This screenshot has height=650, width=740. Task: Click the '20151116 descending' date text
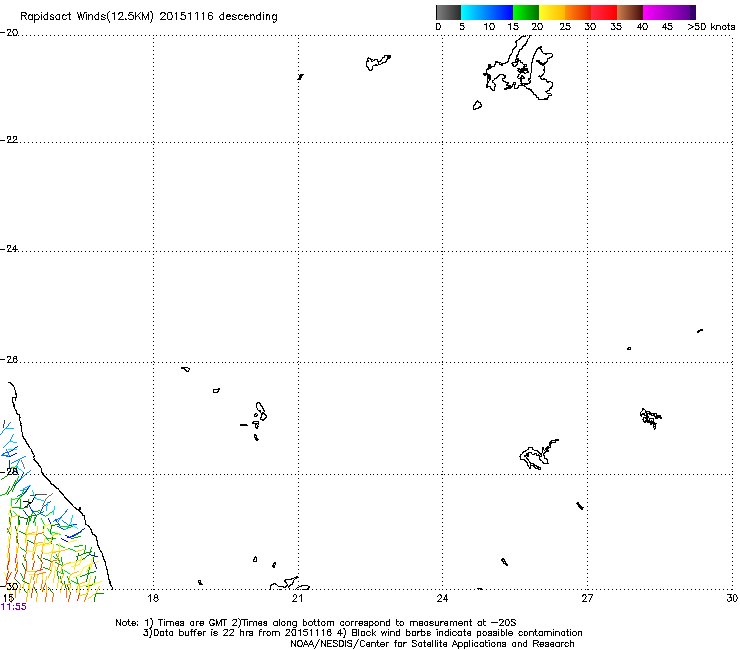pos(219,17)
